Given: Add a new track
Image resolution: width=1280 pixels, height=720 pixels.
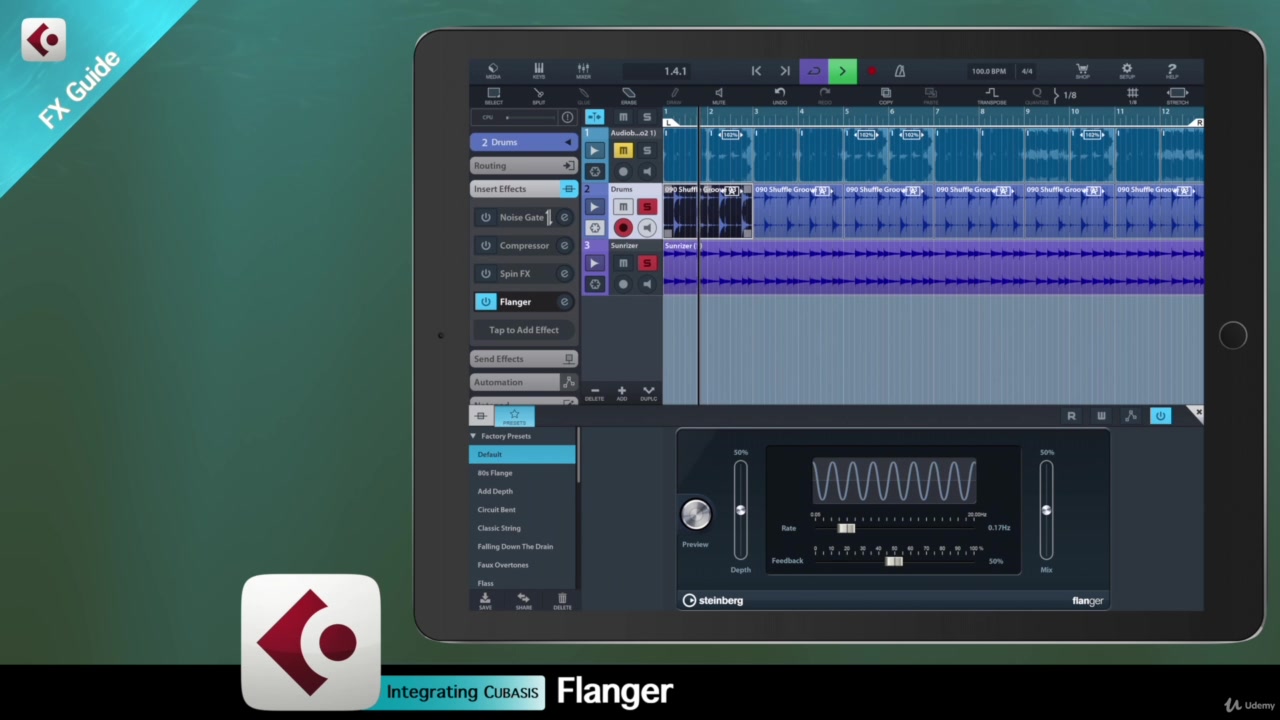Looking at the screenshot, I should (621, 393).
